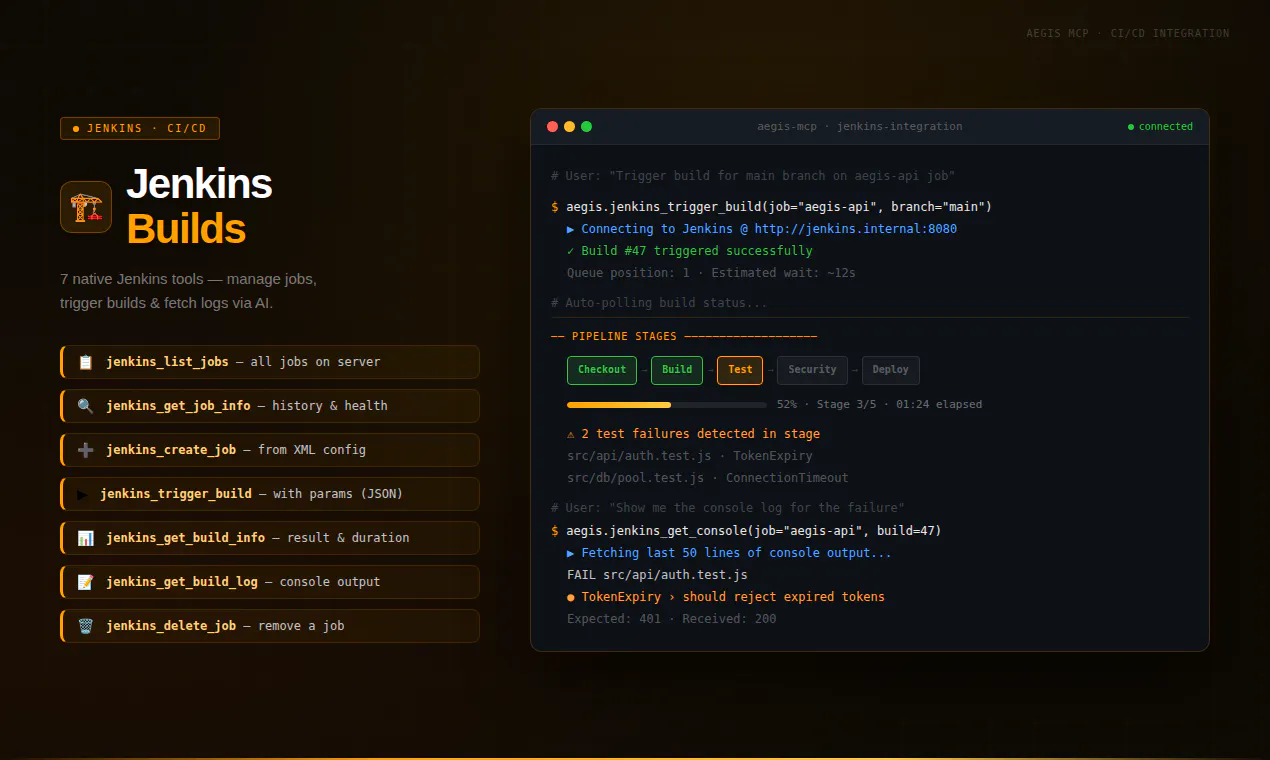Click the chart icon beside jenkins_get_build_info
The image size is (1270, 760).
click(x=85, y=538)
